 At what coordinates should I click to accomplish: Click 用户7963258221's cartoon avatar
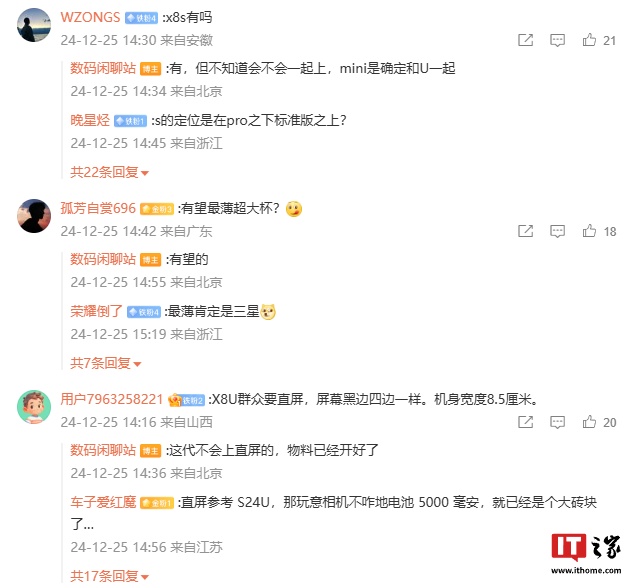[x=34, y=407]
